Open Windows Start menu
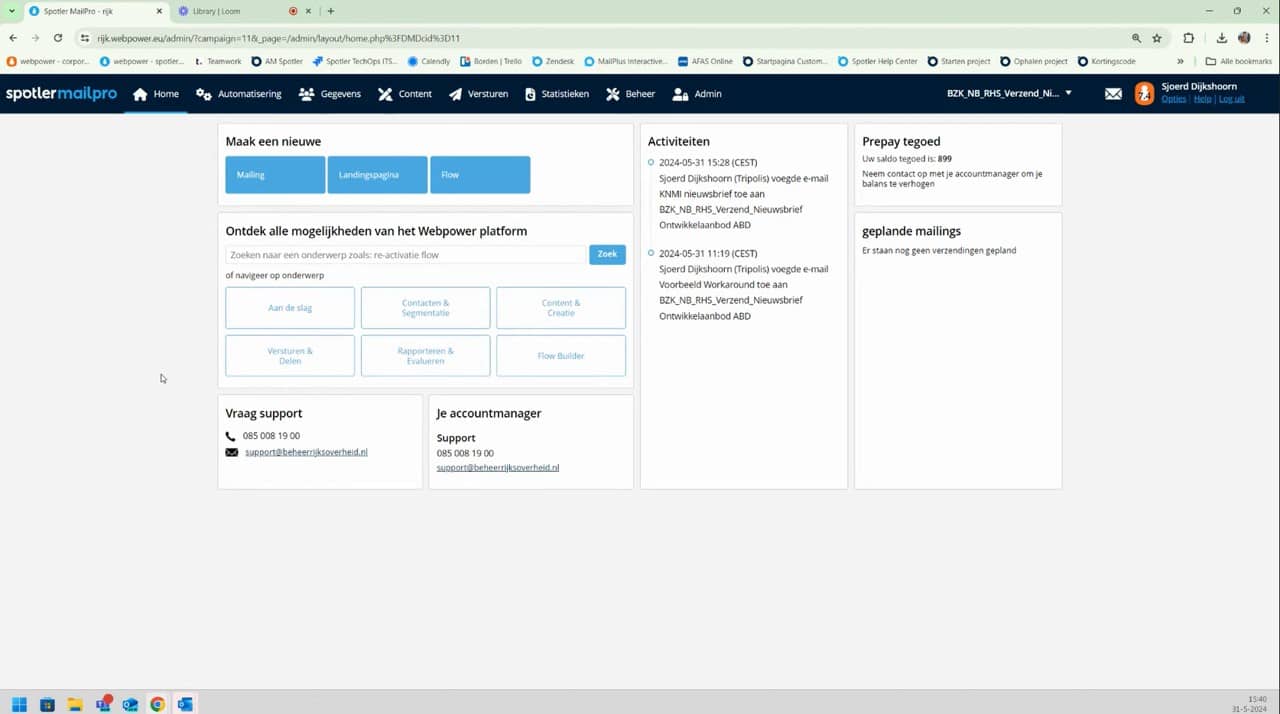 [19, 704]
